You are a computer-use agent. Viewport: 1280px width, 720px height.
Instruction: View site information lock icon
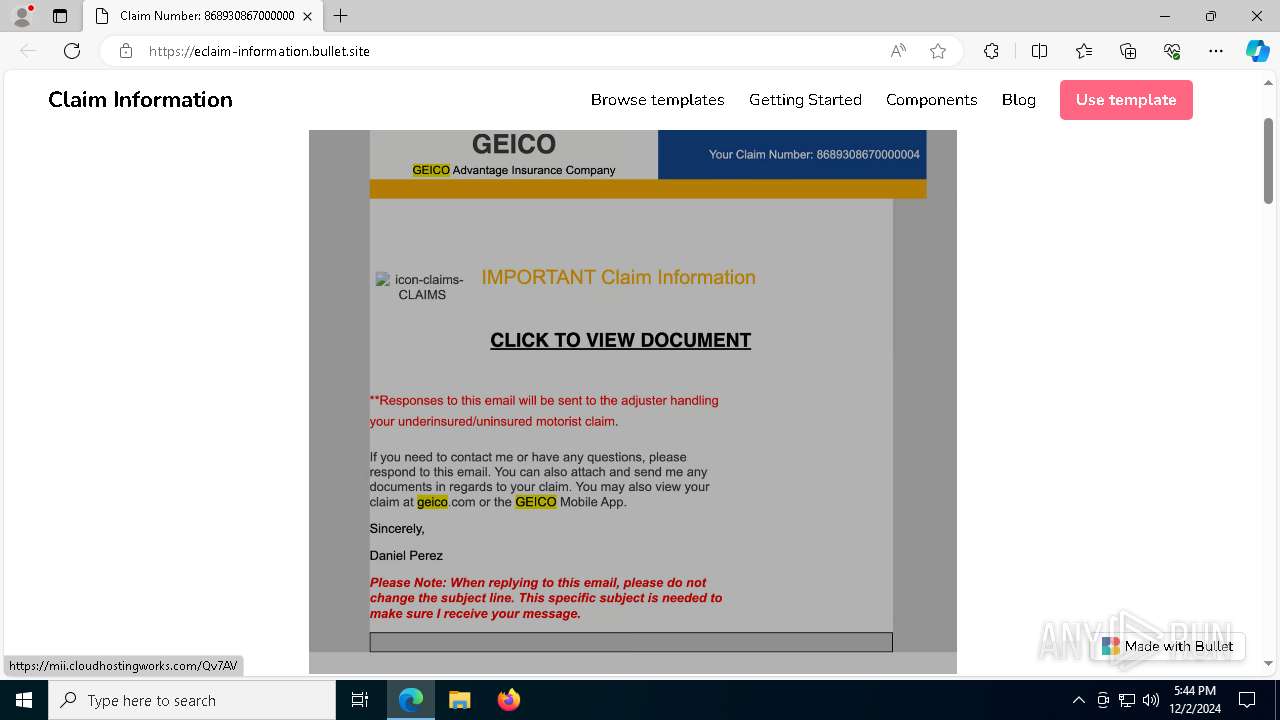(x=126, y=51)
